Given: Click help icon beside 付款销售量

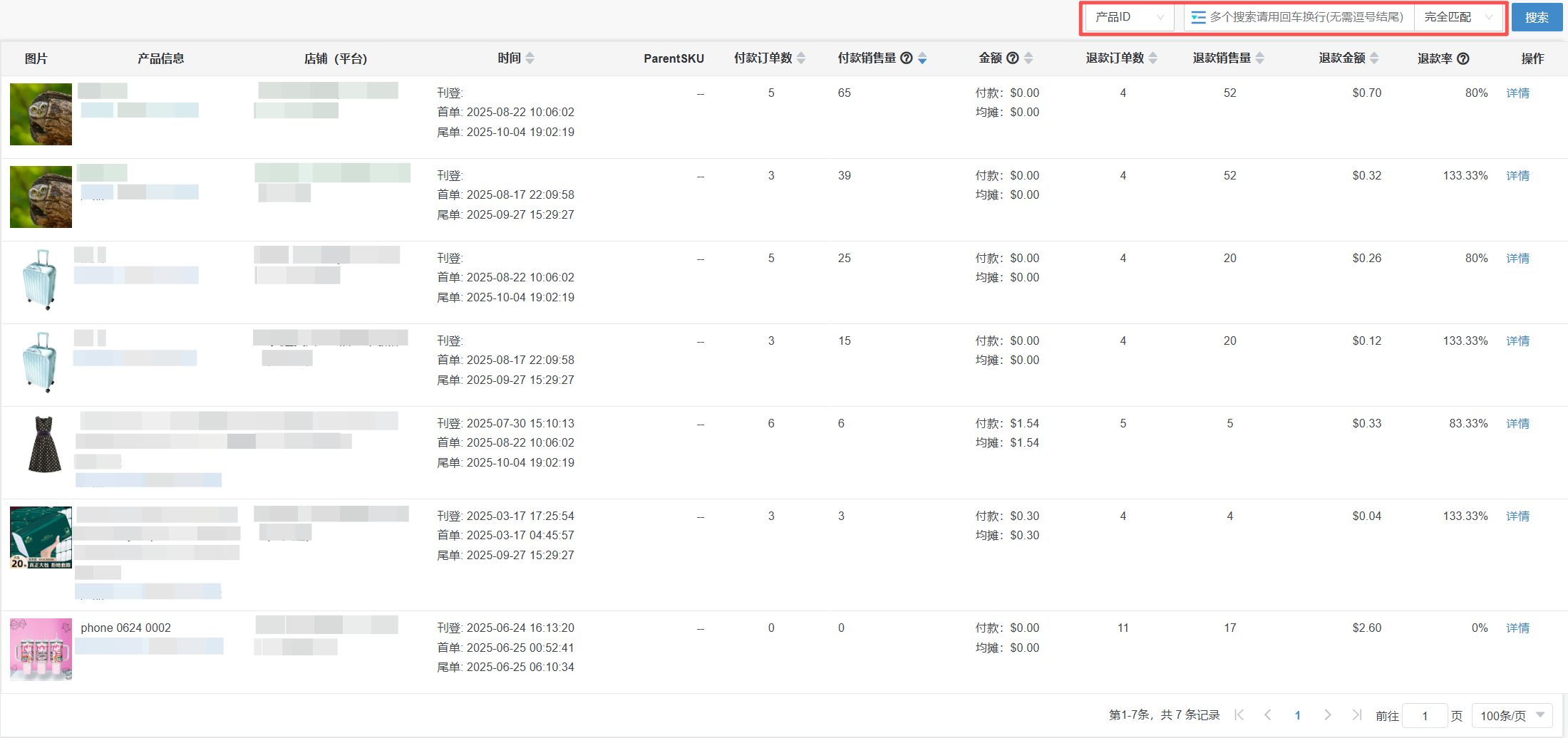Looking at the screenshot, I should [907, 58].
